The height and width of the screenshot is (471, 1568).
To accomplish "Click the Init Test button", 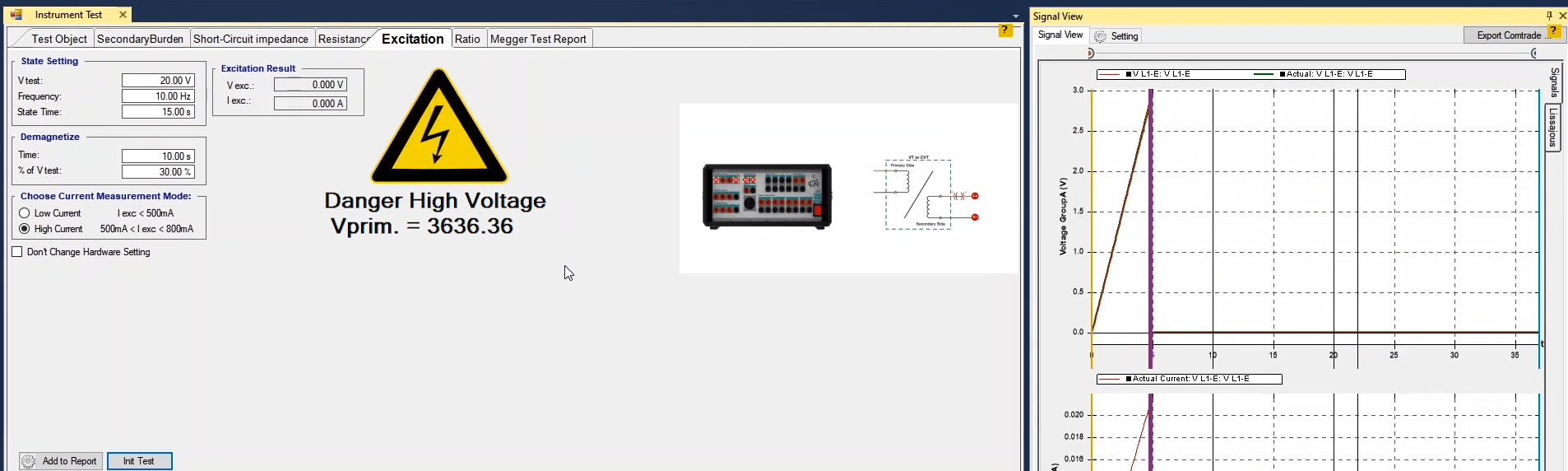I will coord(139,461).
